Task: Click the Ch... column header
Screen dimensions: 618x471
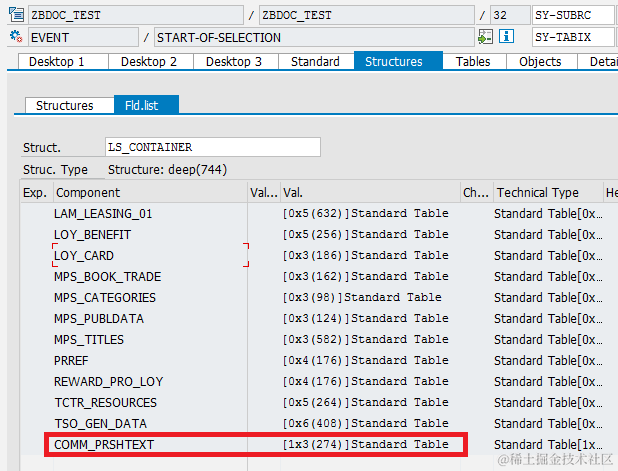Action: click(476, 192)
